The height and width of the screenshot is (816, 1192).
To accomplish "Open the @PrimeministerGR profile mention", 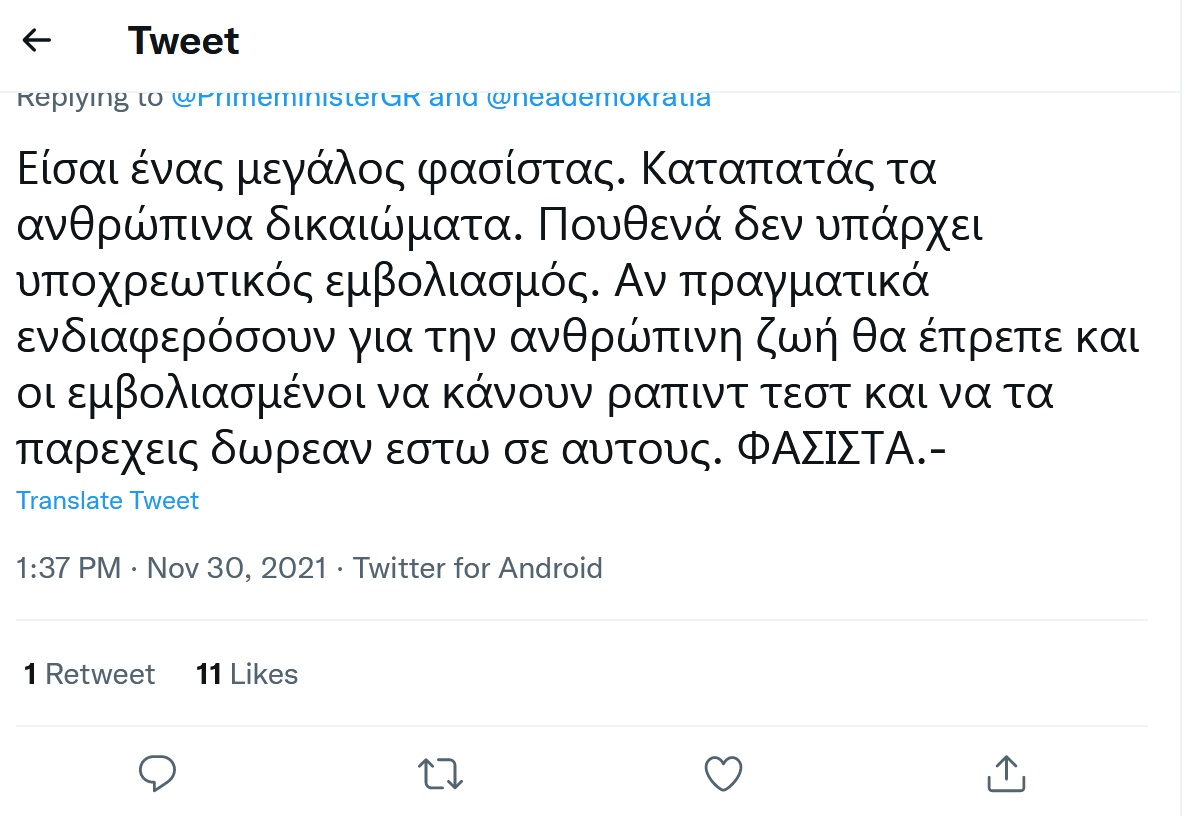I will pos(295,97).
